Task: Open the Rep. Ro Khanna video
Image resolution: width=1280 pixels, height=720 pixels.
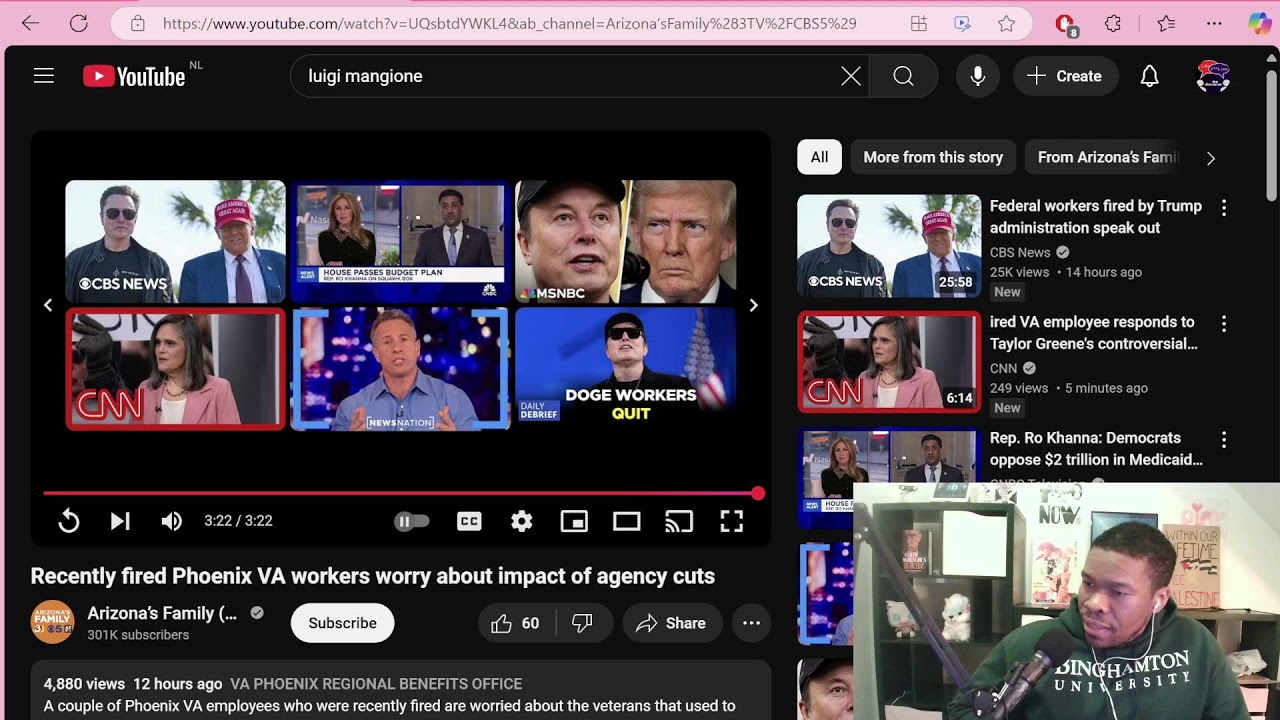Action: 1096,449
